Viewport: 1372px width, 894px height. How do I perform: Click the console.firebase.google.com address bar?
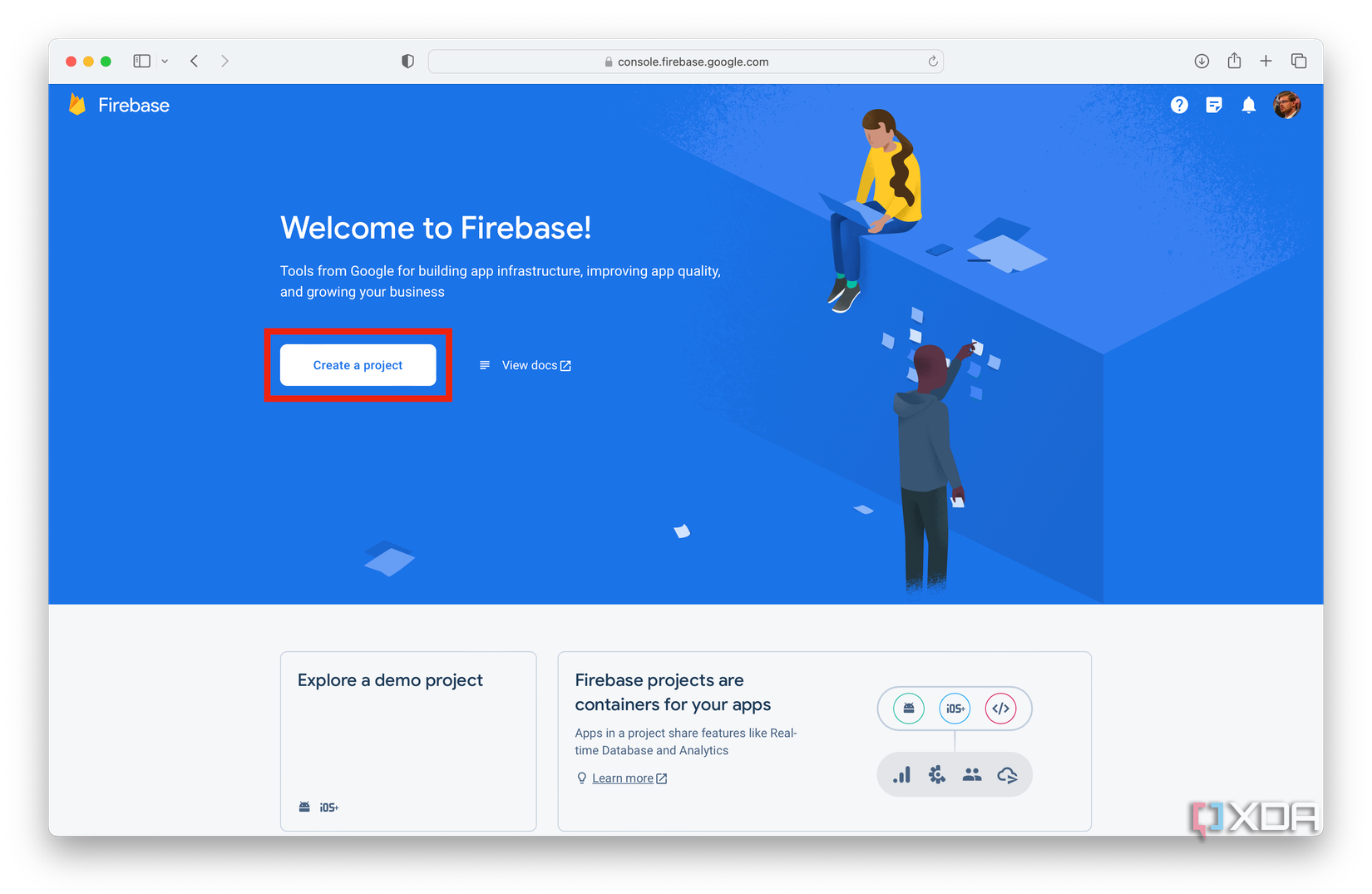point(686,62)
